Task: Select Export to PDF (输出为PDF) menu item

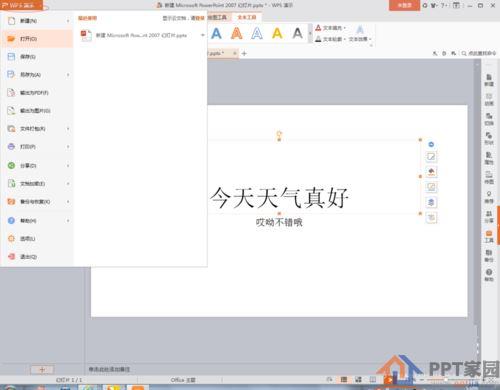Action: point(37,93)
